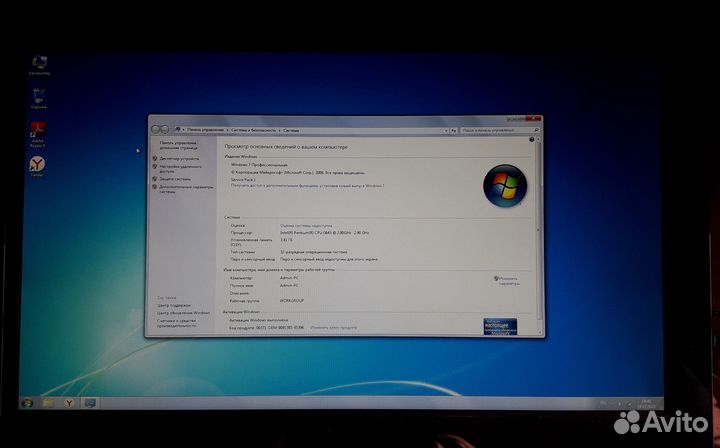Open Windows Explorer folder in taskbar
The image size is (720, 448).
click(49, 403)
